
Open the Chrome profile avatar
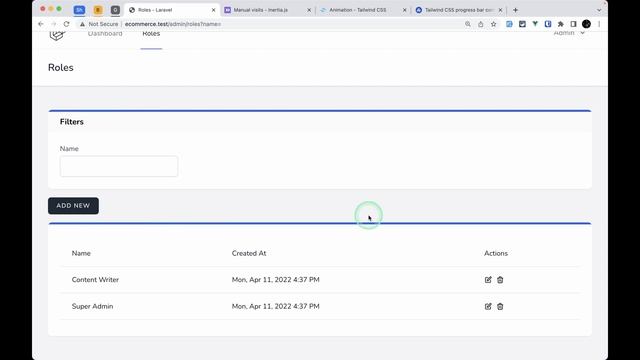point(586,24)
